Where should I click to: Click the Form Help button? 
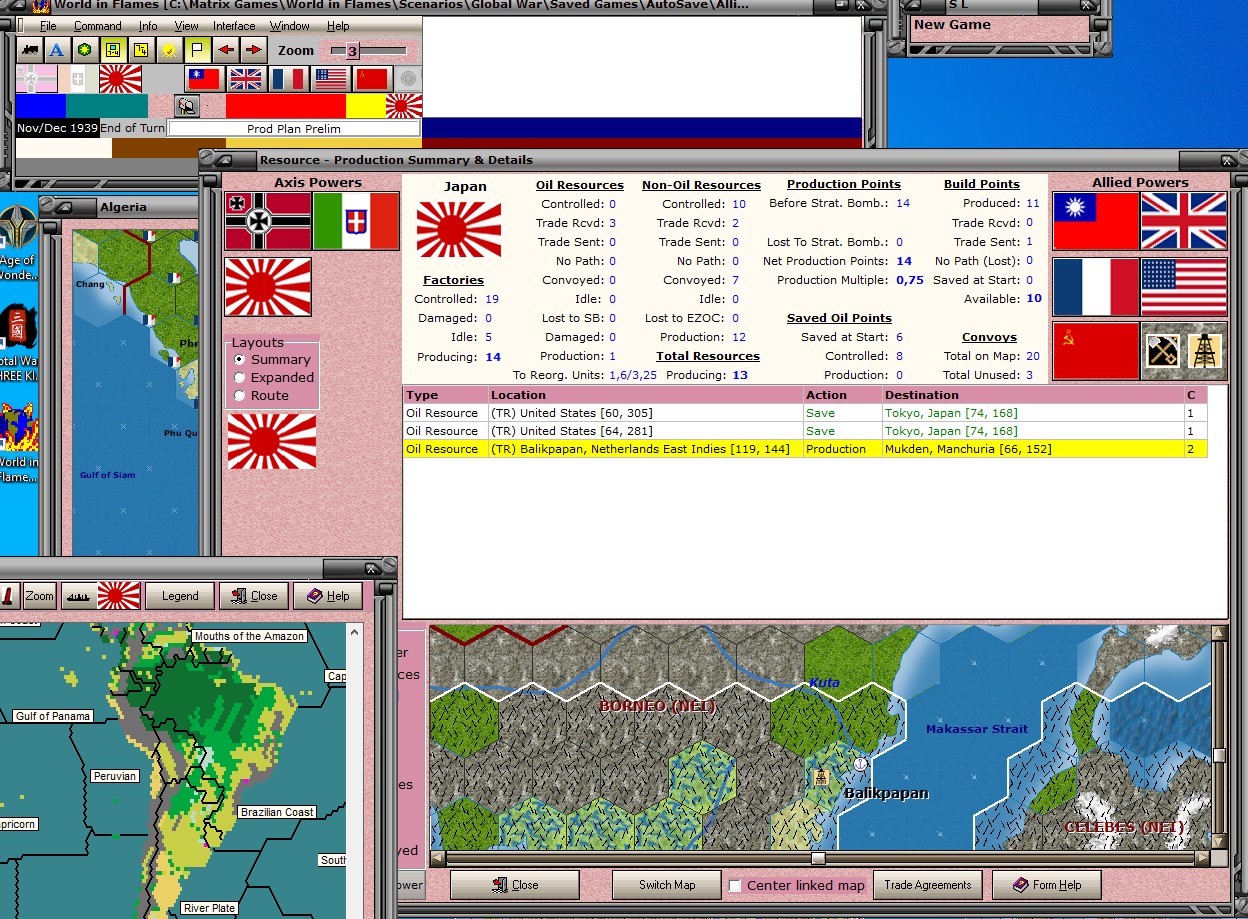[x=1046, y=885]
